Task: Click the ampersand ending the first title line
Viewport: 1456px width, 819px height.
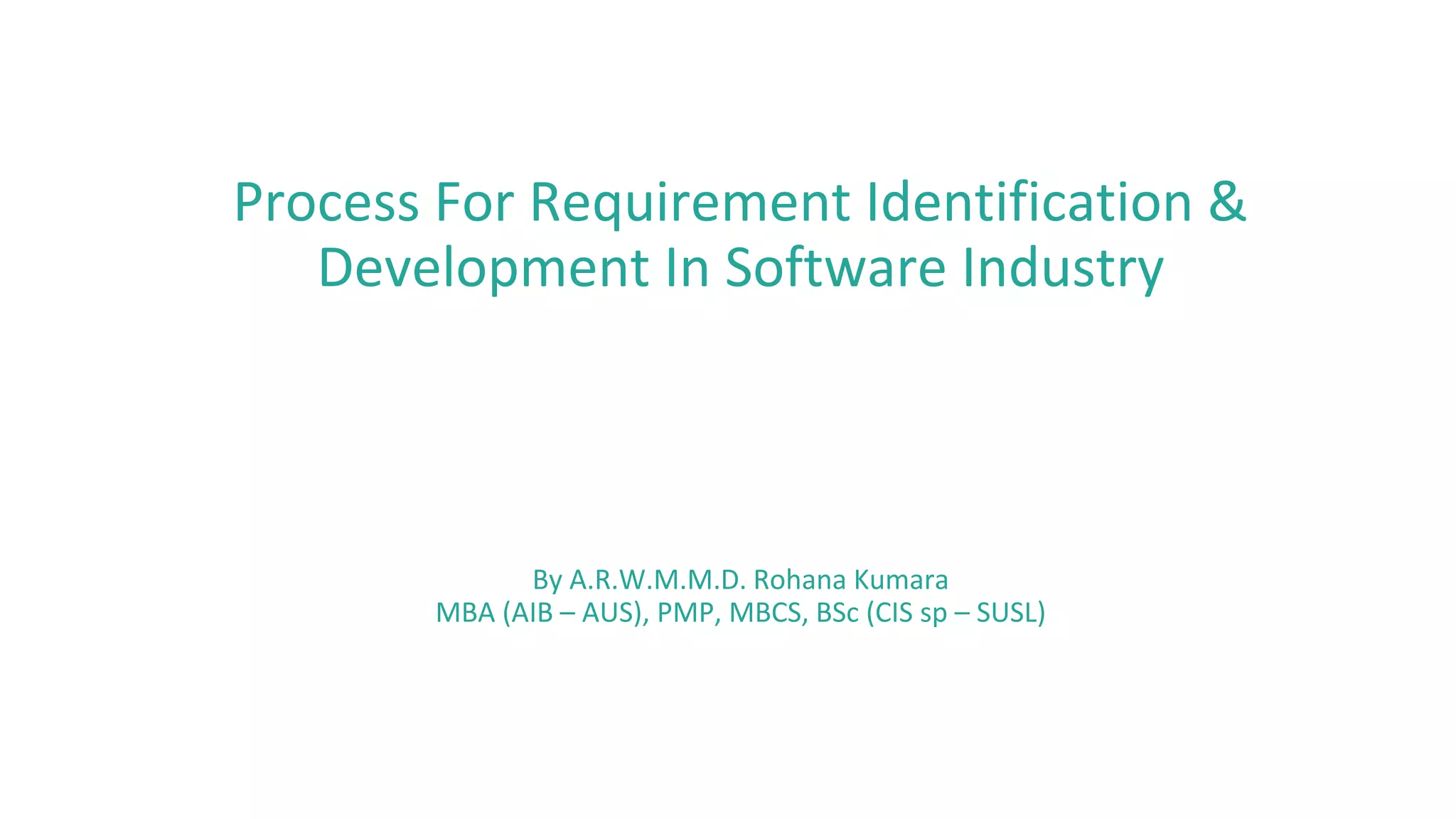Action: point(1227,203)
